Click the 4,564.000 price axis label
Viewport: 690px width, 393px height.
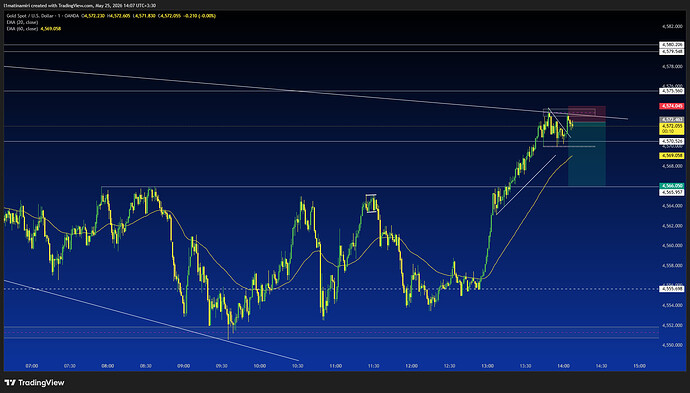click(672, 206)
